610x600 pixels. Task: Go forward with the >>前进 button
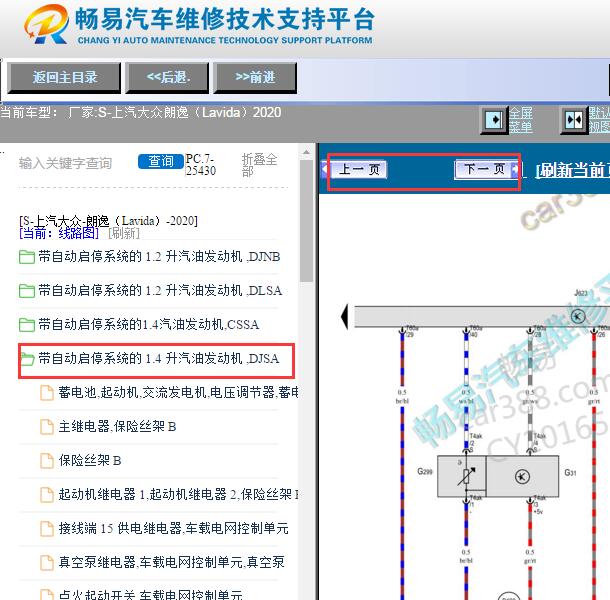tap(255, 77)
